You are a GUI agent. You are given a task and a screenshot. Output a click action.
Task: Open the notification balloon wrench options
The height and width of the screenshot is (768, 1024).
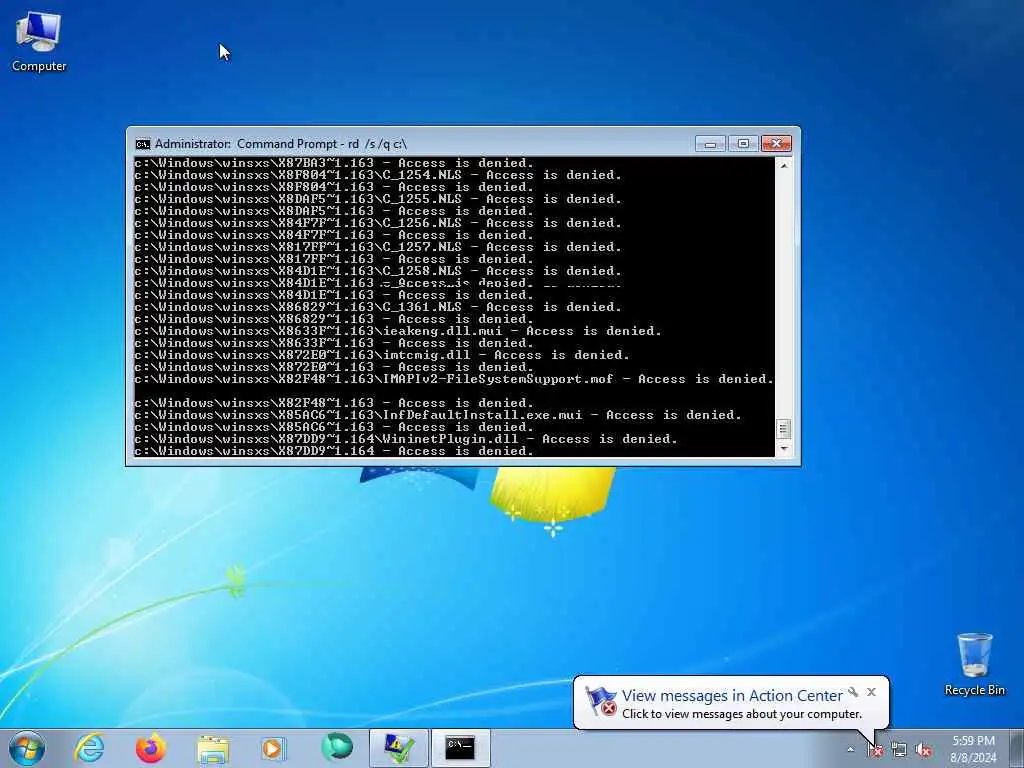[x=853, y=692]
